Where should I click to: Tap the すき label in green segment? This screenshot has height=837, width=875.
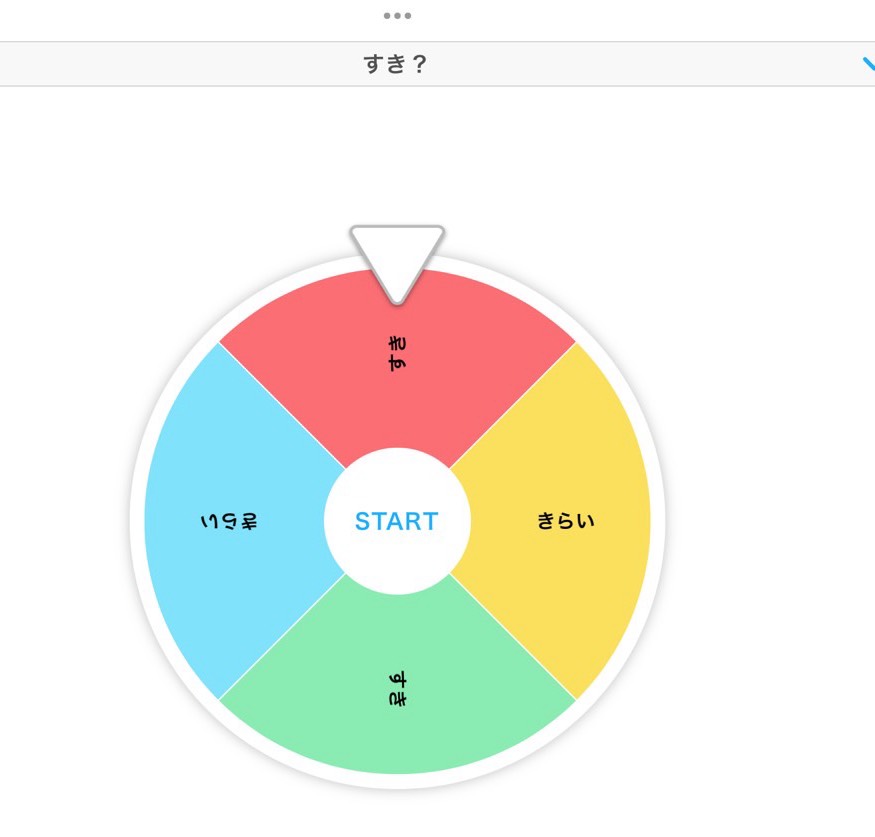397,689
